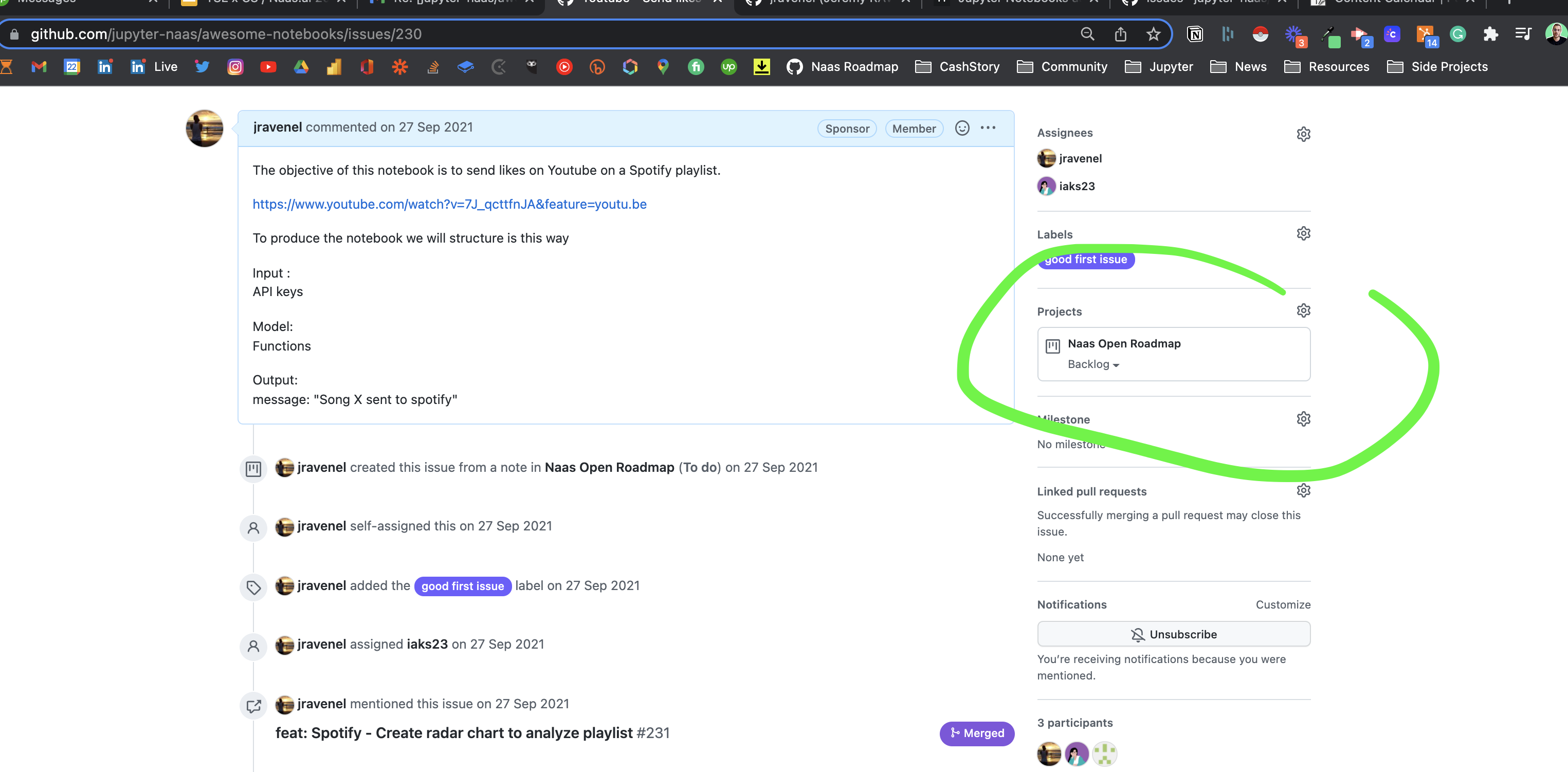1568x772 pixels.
Task: Open the Gmail extension icon
Action: point(39,67)
